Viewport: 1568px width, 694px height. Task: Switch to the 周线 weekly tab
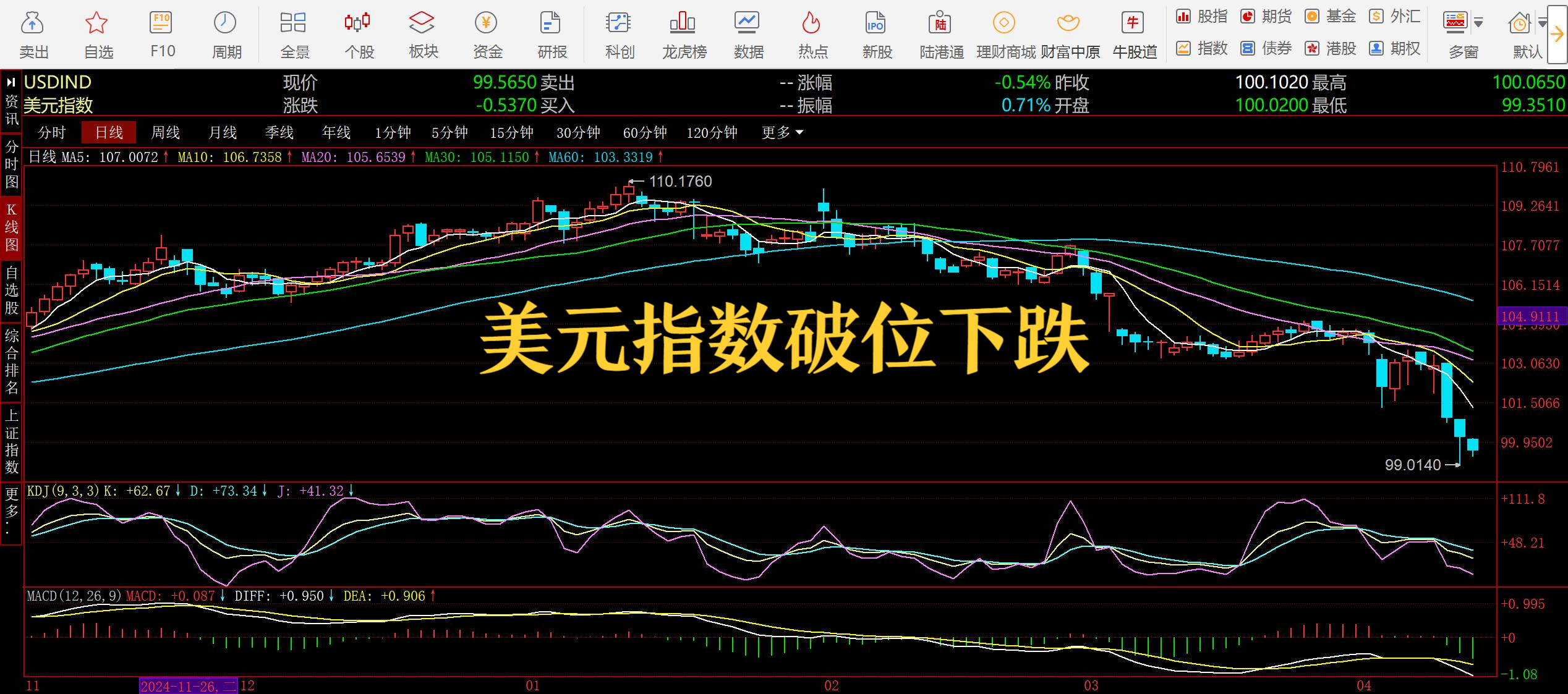[x=165, y=132]
